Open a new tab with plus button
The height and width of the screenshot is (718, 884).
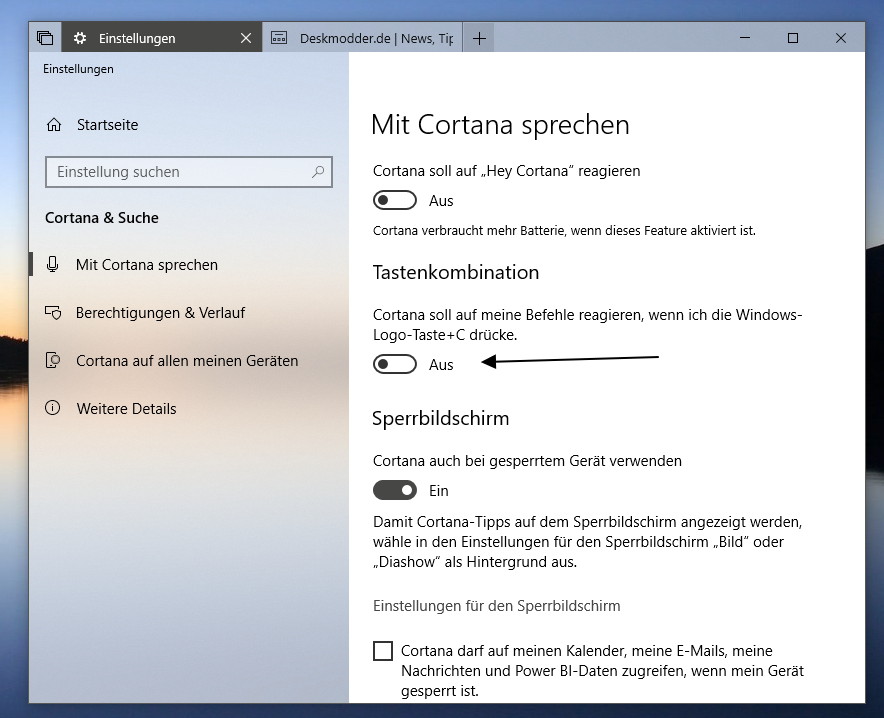click(479, 38)
